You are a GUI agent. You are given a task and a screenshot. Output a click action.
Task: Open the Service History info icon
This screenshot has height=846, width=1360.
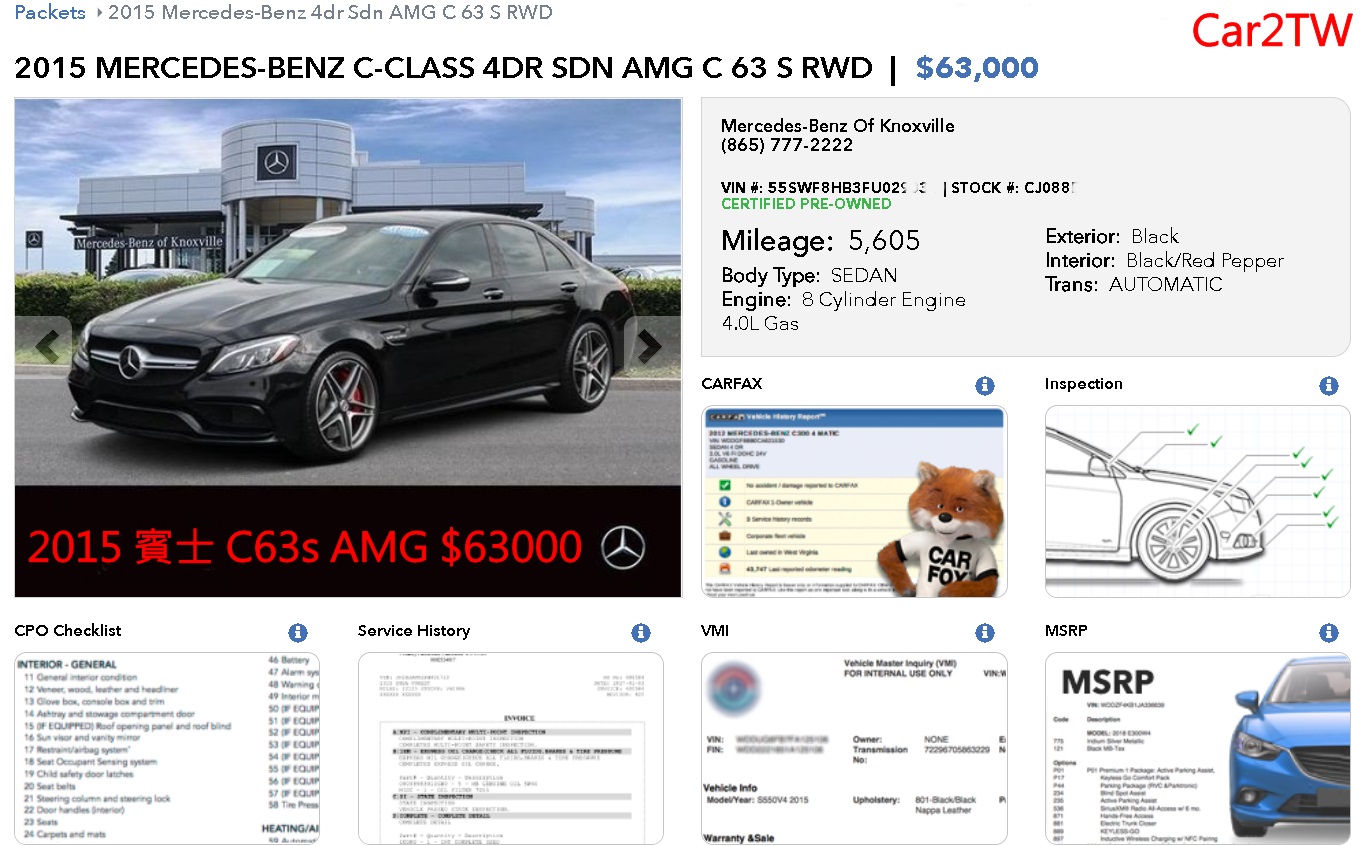click(641, 633)
